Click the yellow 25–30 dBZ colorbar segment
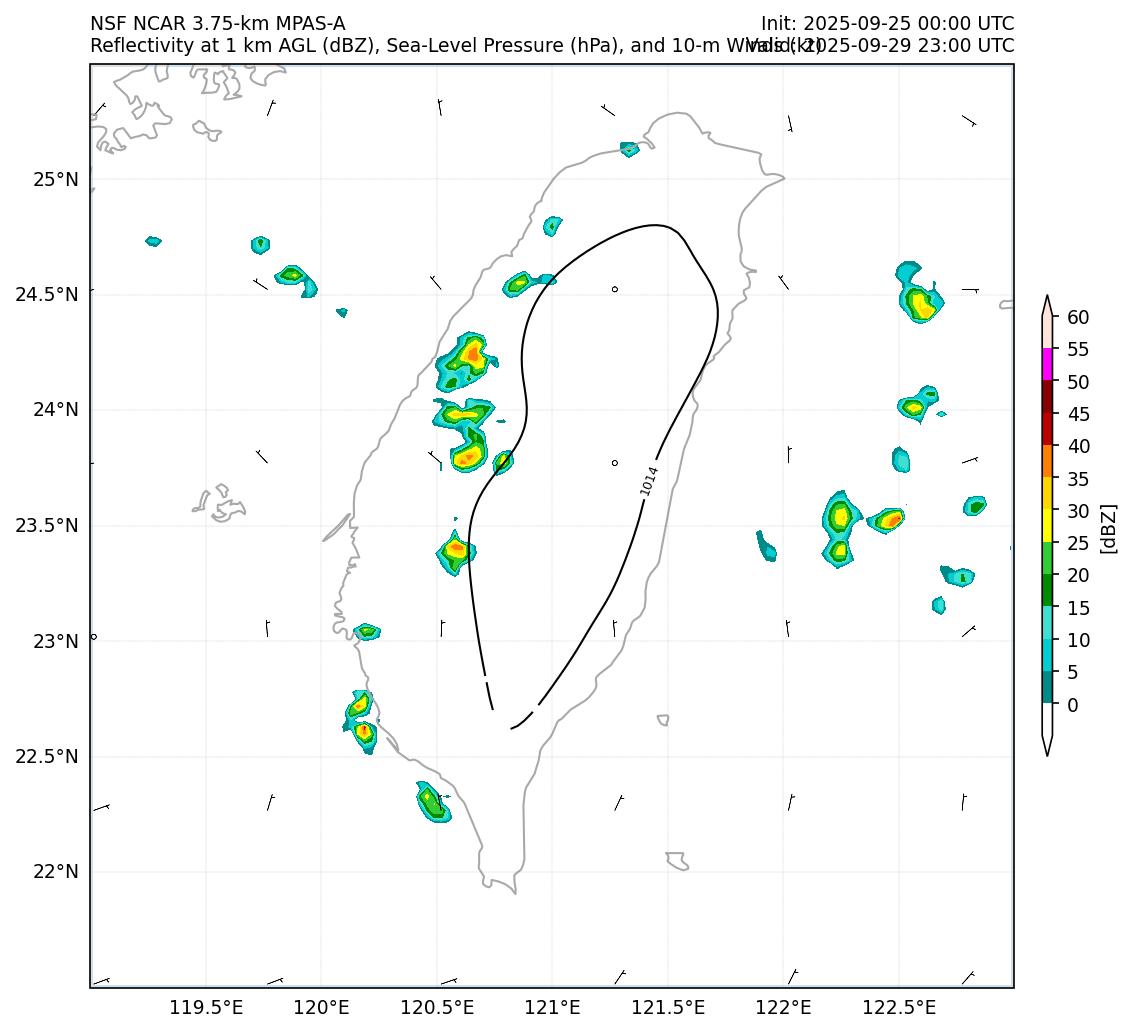The width and height of the screenshot is (1133, 1032). coord(1047,526)
